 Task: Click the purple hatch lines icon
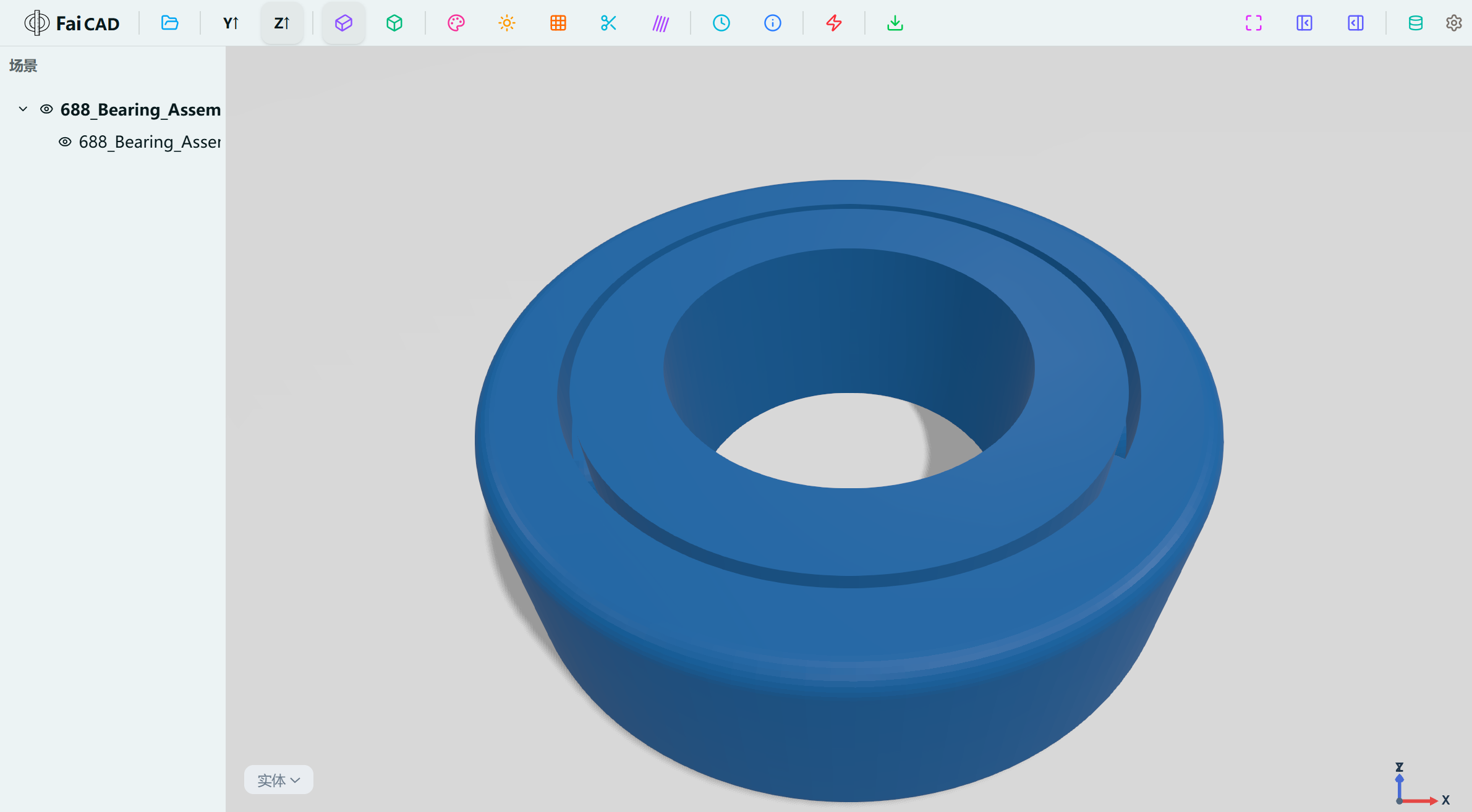(660, 23)
